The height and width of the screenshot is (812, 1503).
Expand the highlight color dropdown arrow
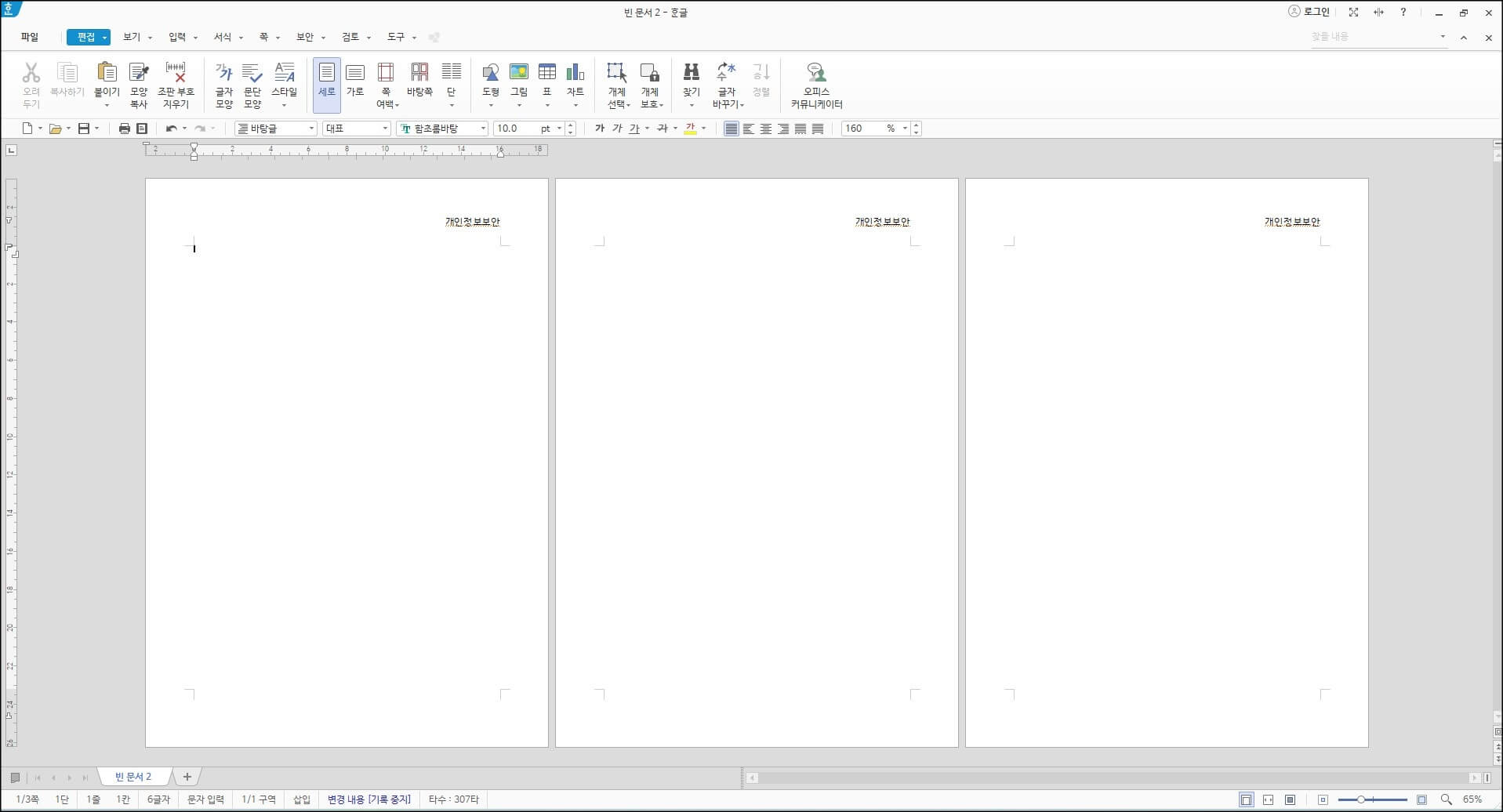pyautogui.click(x=704, y=129)
